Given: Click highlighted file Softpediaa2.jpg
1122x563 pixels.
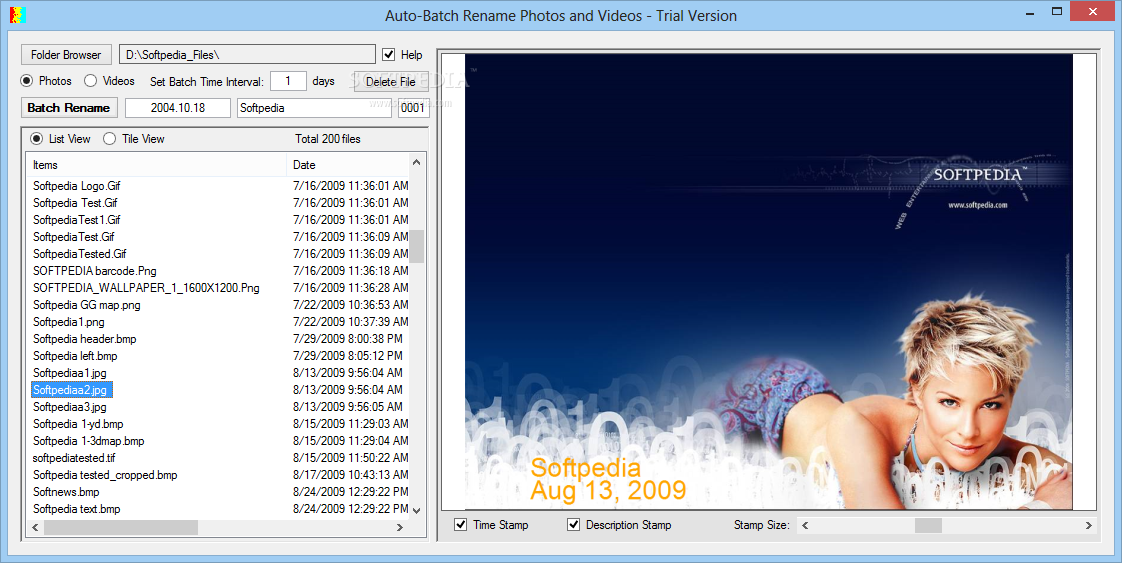Looking at the screenshot, I should tap(72, 390).
